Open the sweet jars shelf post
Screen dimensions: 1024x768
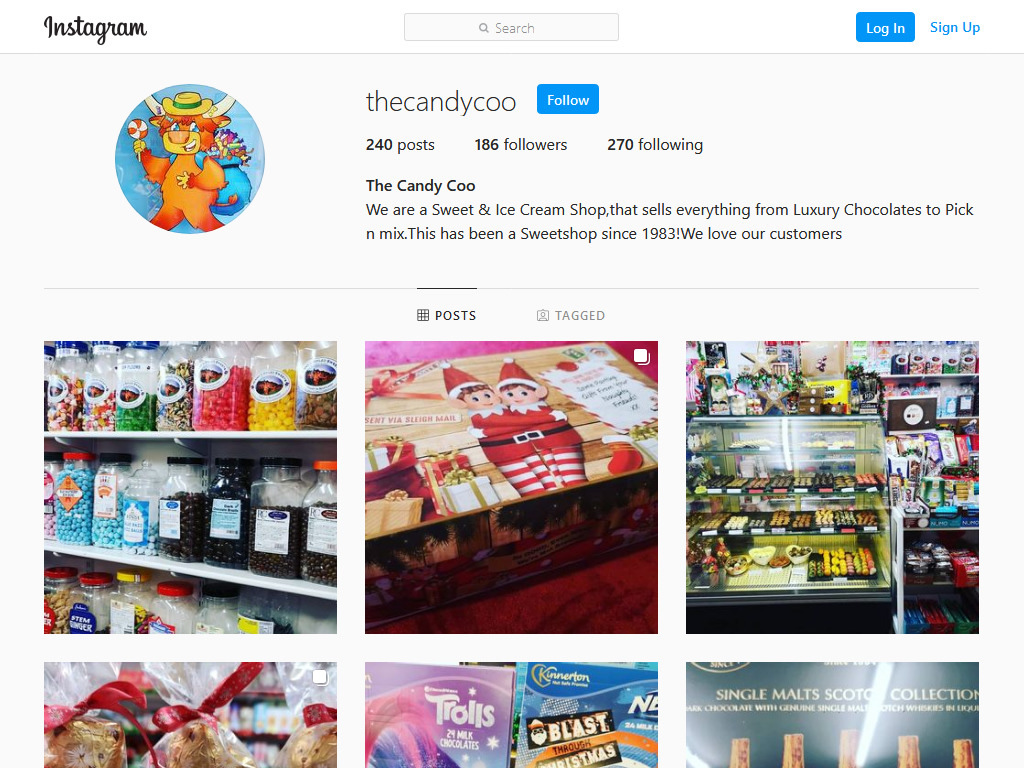coord(190,487)
